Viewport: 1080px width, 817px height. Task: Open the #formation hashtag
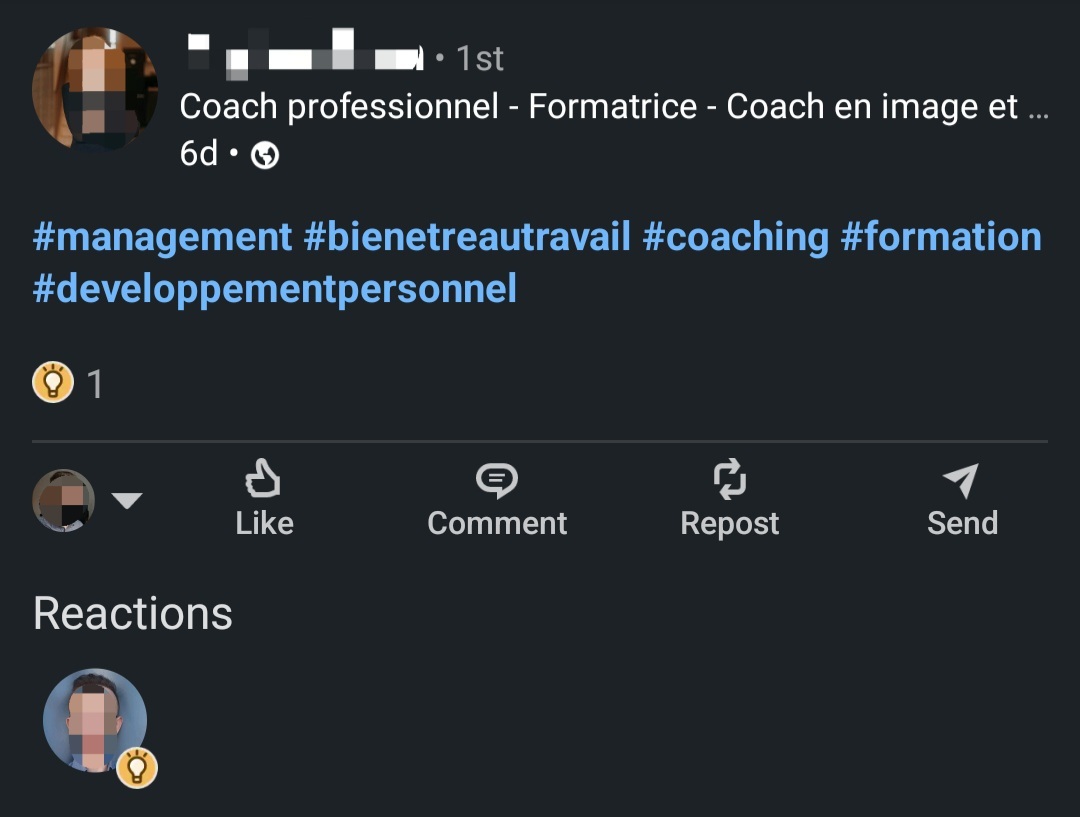pos(941,237)
